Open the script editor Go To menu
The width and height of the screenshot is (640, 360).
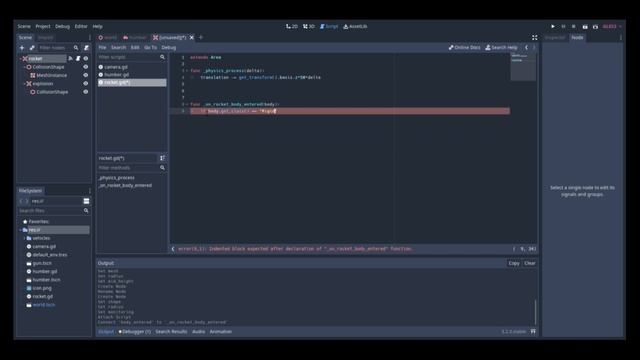pyautogui.click(x=151, y=48)
